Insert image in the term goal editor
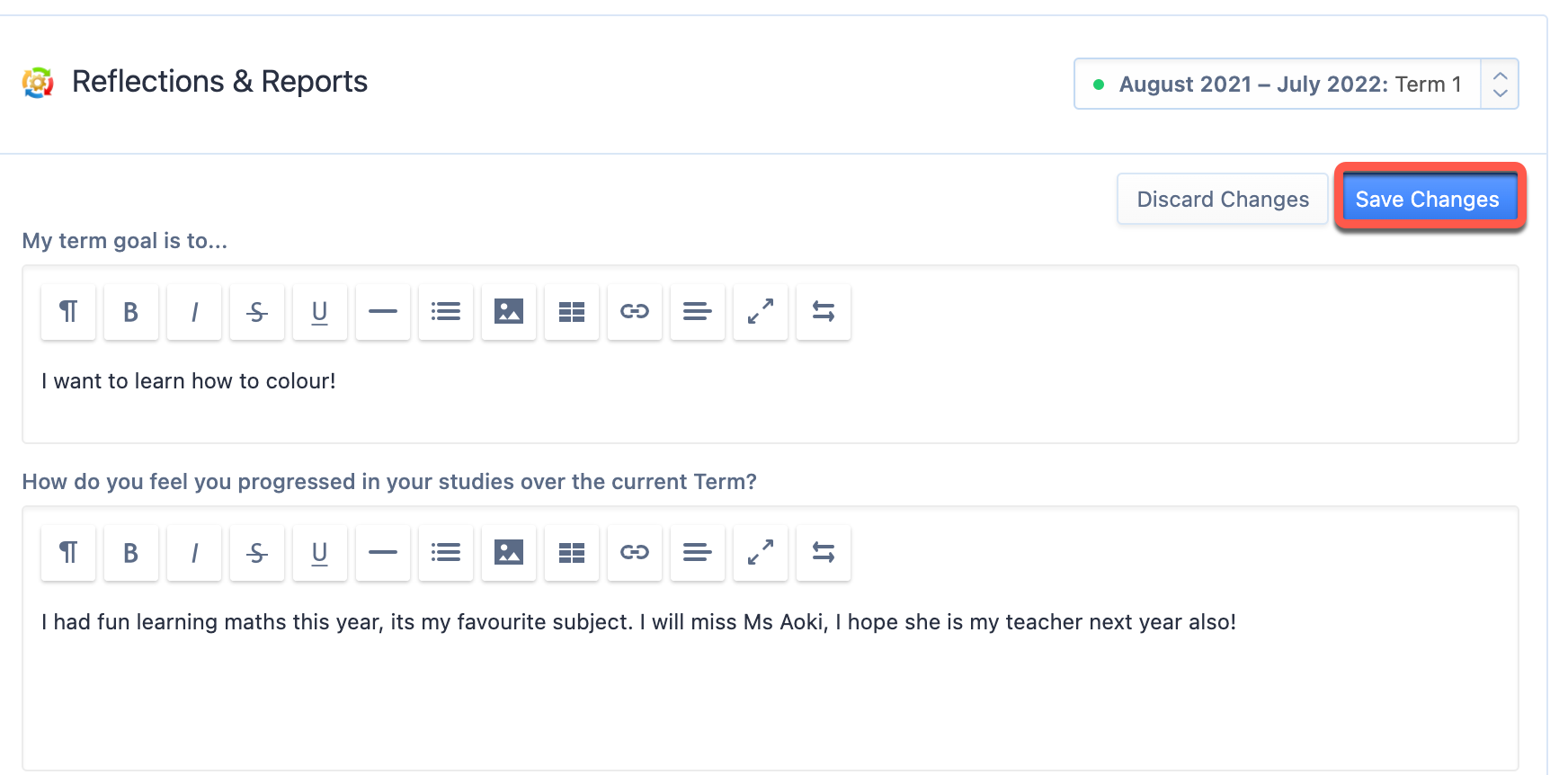 click(509, 312)
